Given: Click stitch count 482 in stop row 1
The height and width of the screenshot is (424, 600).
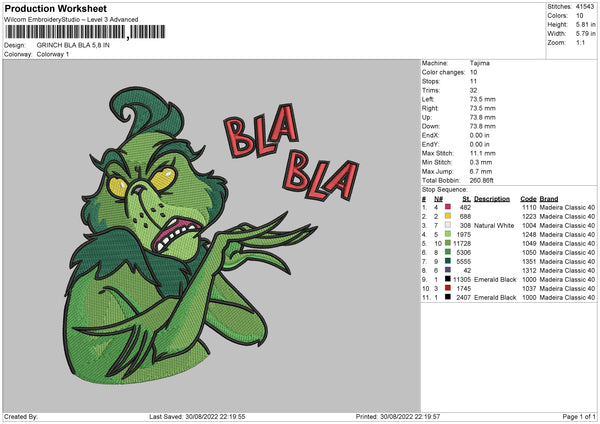Looking at the screenshot, I should [x=465, y=207].
